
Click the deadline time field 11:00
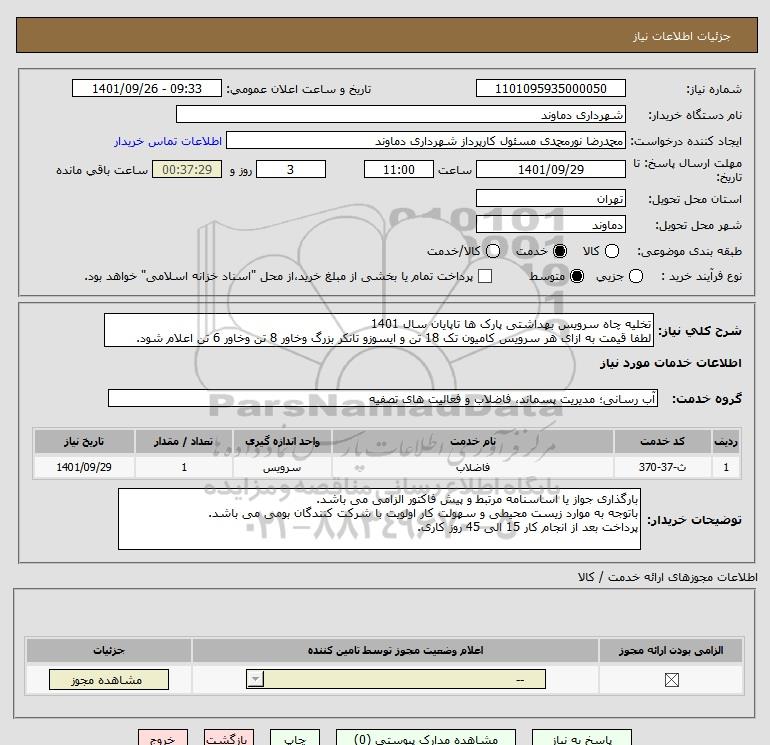[x=399, y=169]
